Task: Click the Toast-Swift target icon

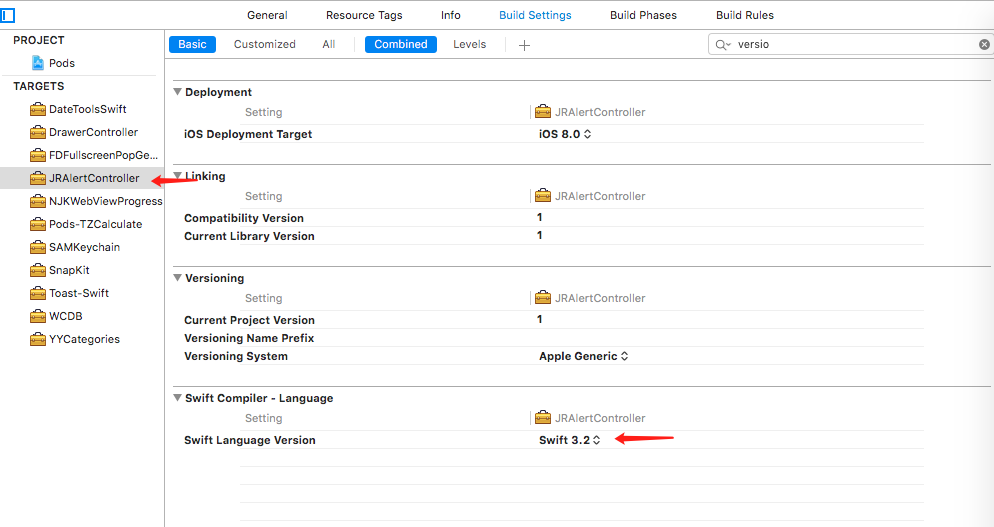Action: pyautogui.click(x=38, y=293)
